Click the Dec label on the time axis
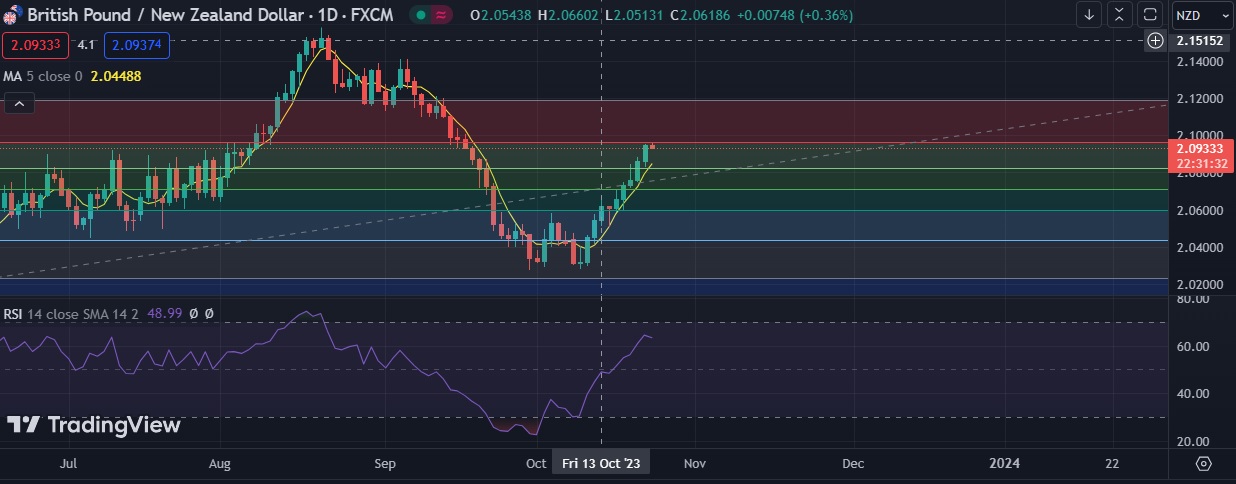Image resolution: width=1236 pixels, height=484 pixels. tap(853, 463)
